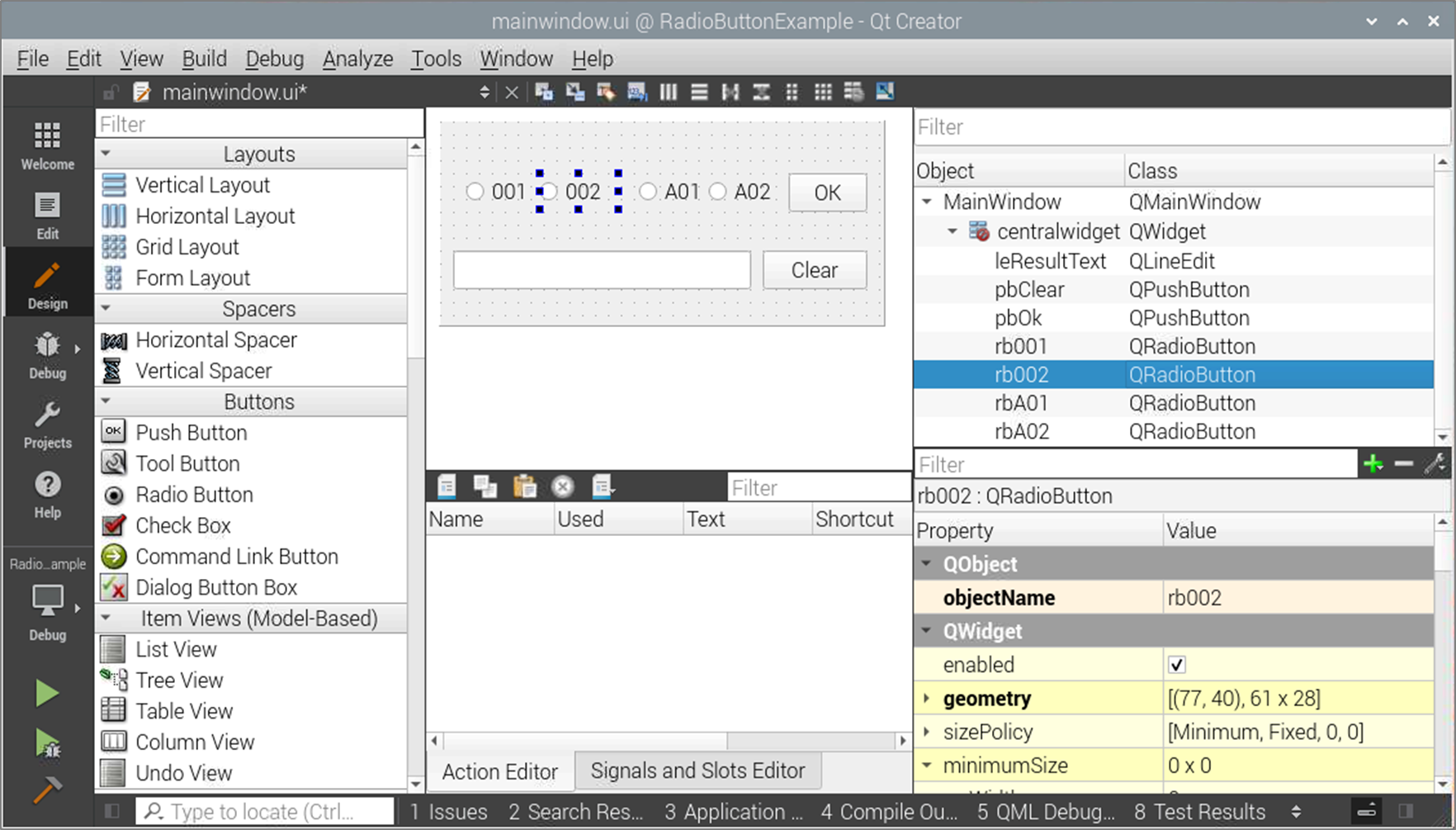Click Delete action icon in Action Editor
This screenshot has height=830, width=1456.
click(563, 487)
